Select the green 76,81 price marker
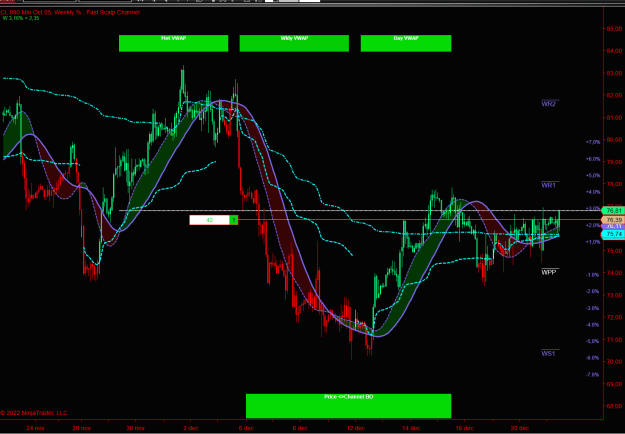 613,210
